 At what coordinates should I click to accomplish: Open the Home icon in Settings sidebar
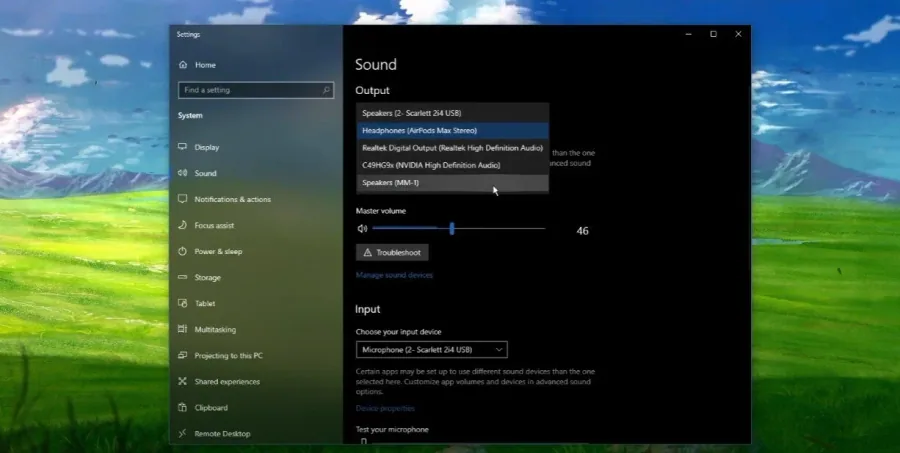[x=183, y=65]
